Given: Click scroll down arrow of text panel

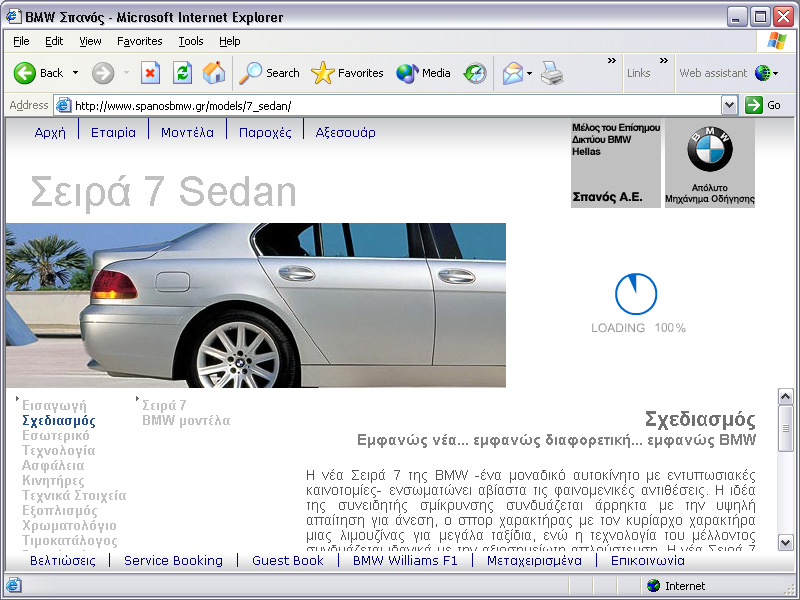Looking at the screenshot, I should tap(785, 542).
